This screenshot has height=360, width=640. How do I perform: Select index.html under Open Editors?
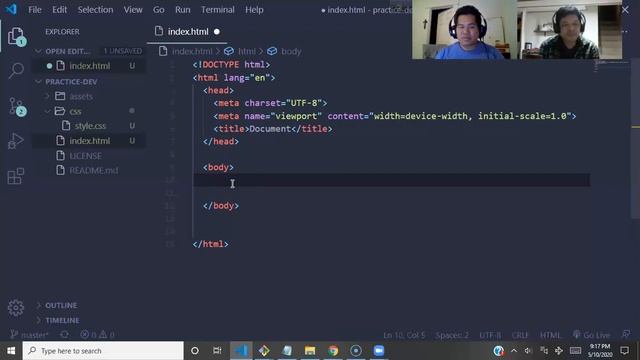[x=89, y=66]
